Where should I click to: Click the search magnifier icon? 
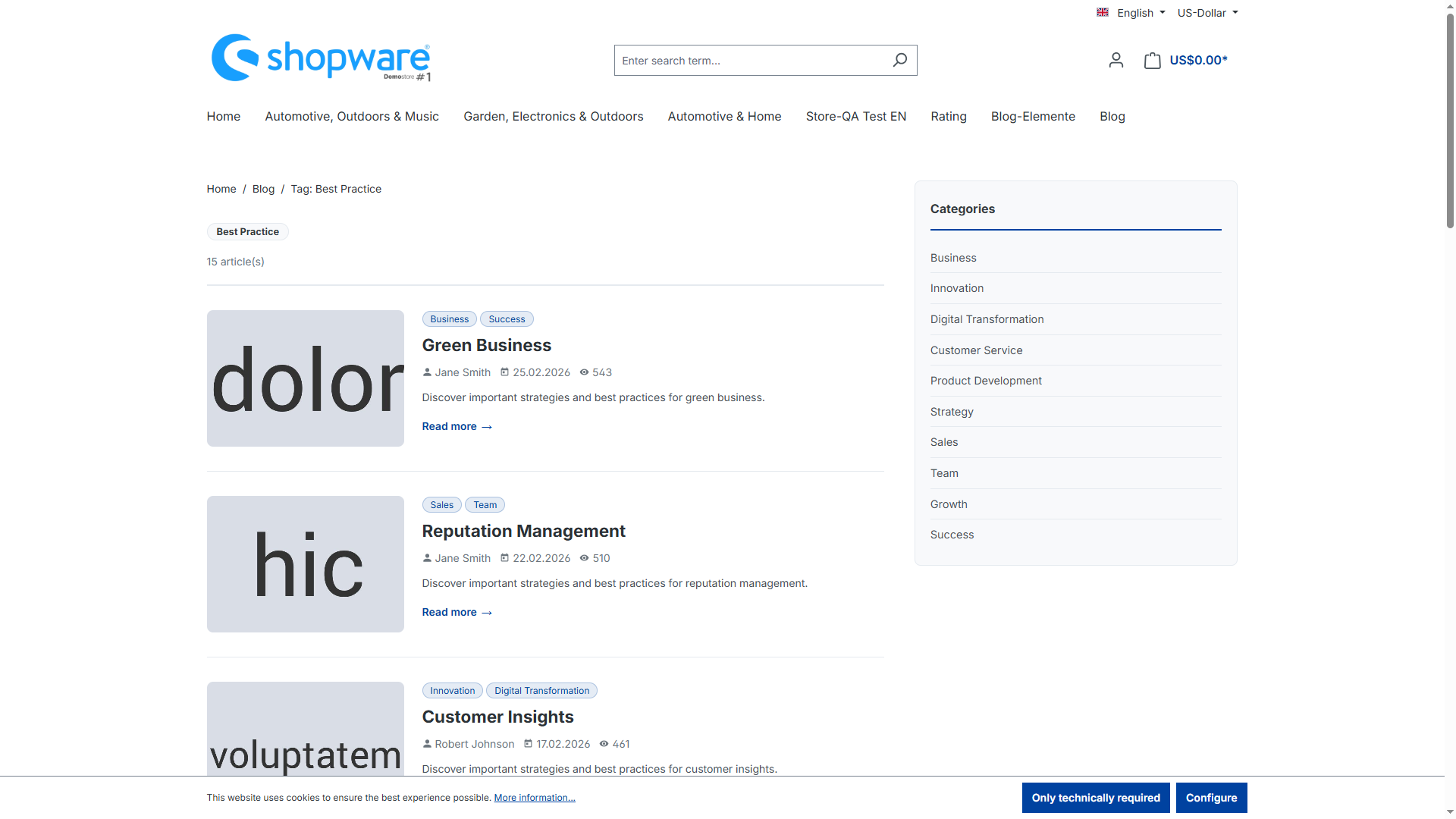[899, 60]
